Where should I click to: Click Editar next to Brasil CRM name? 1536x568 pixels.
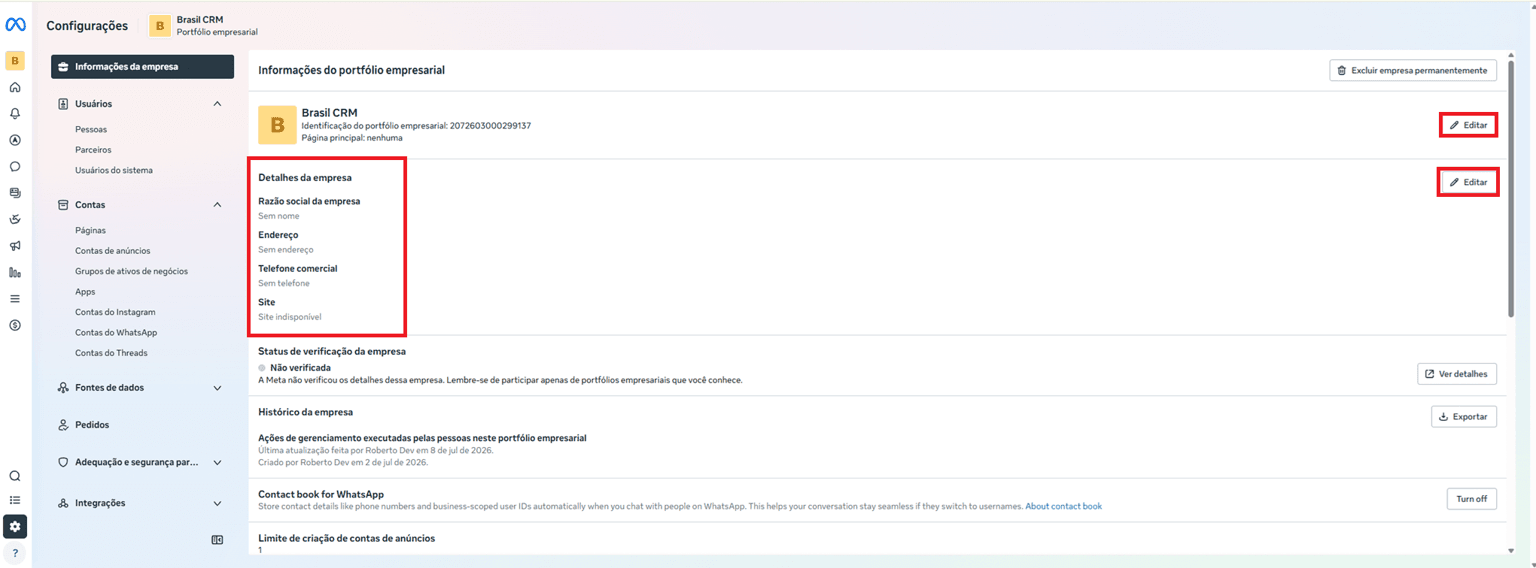1468,125
